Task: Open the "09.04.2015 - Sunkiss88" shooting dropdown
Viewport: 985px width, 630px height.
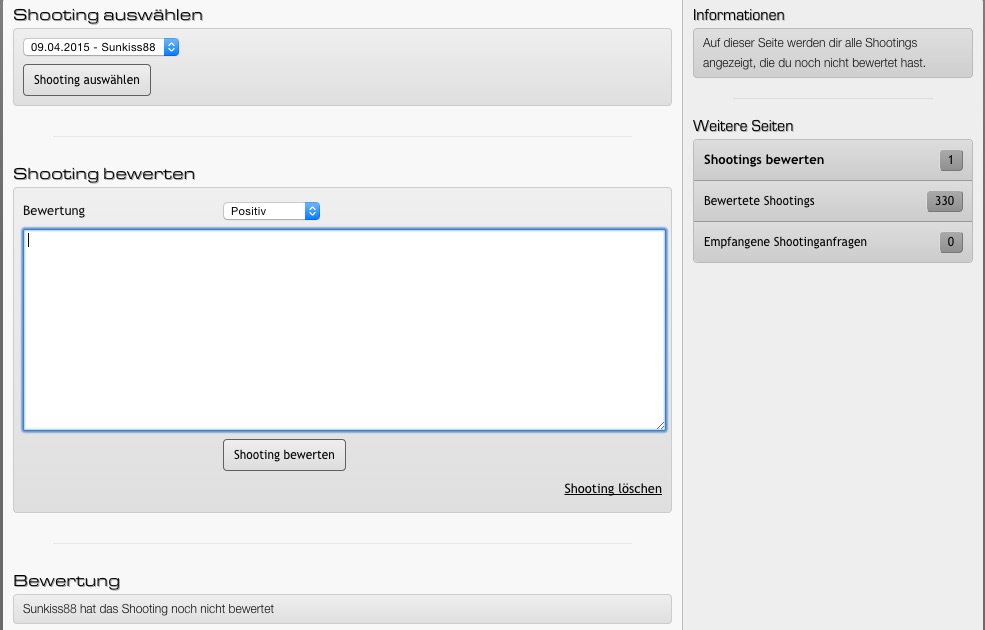Action: pyautogui.click(x=101, y=47)
